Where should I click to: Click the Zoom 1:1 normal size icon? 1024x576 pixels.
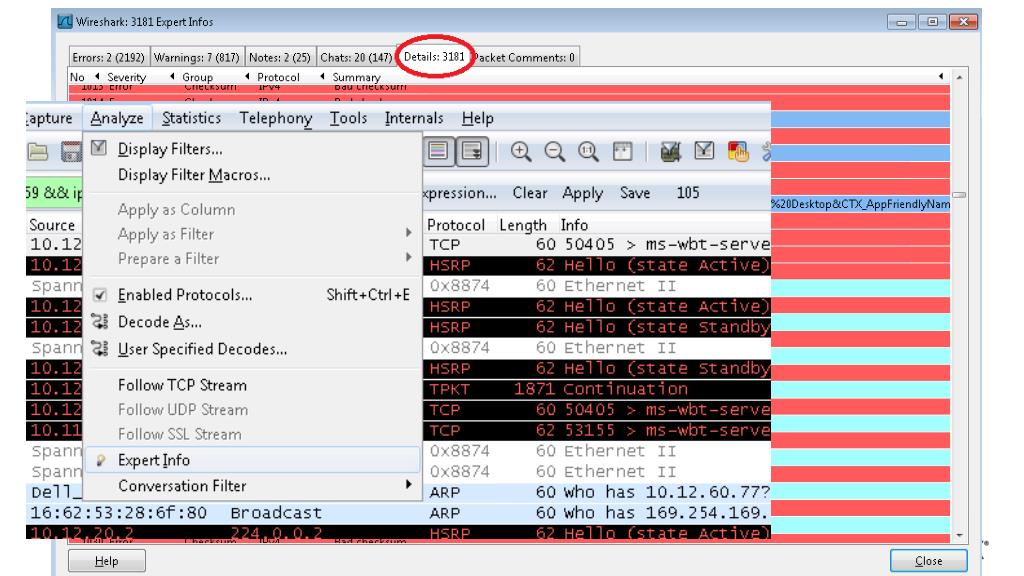(588, 152)
